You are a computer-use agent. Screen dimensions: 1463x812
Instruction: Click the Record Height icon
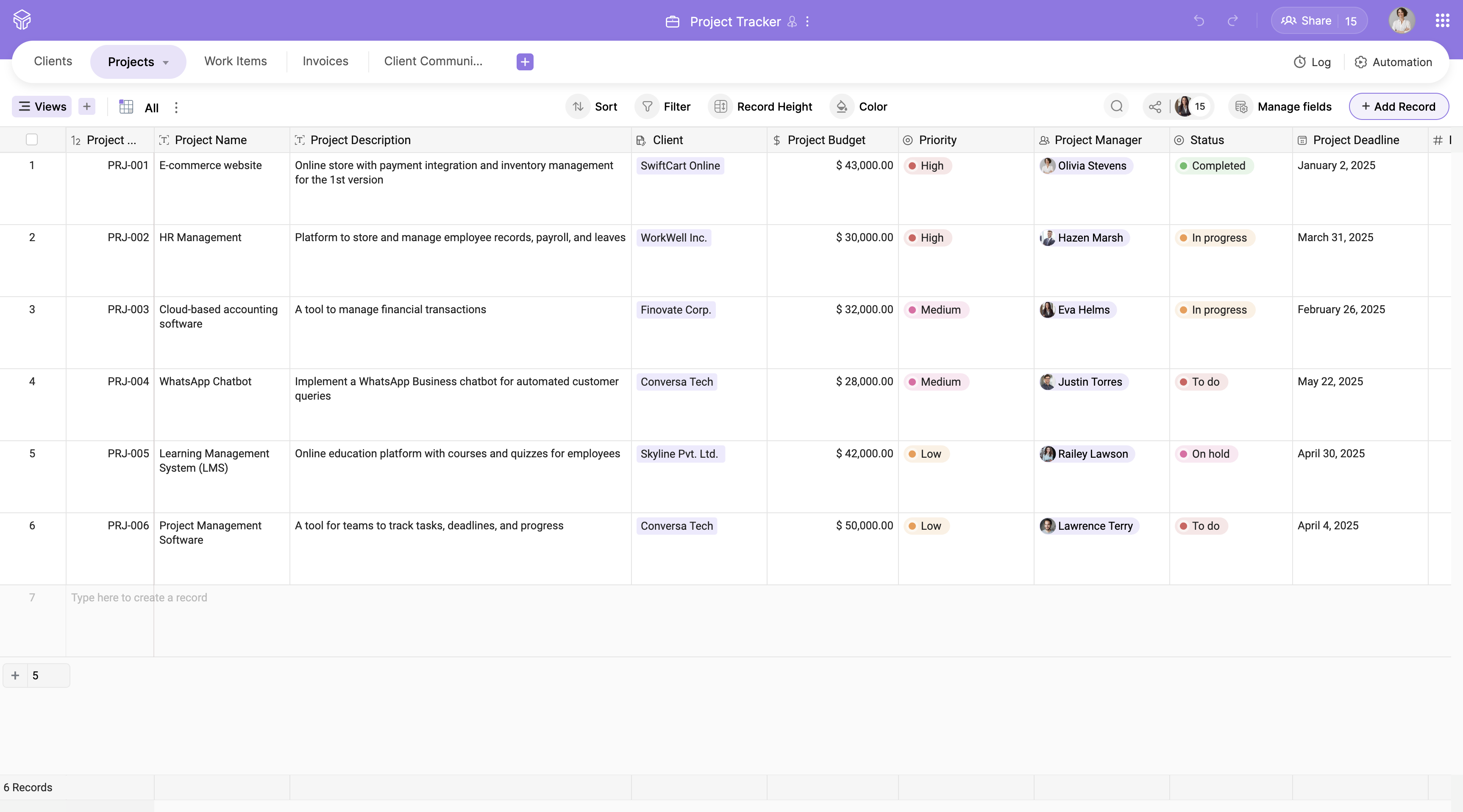[720, 106]
